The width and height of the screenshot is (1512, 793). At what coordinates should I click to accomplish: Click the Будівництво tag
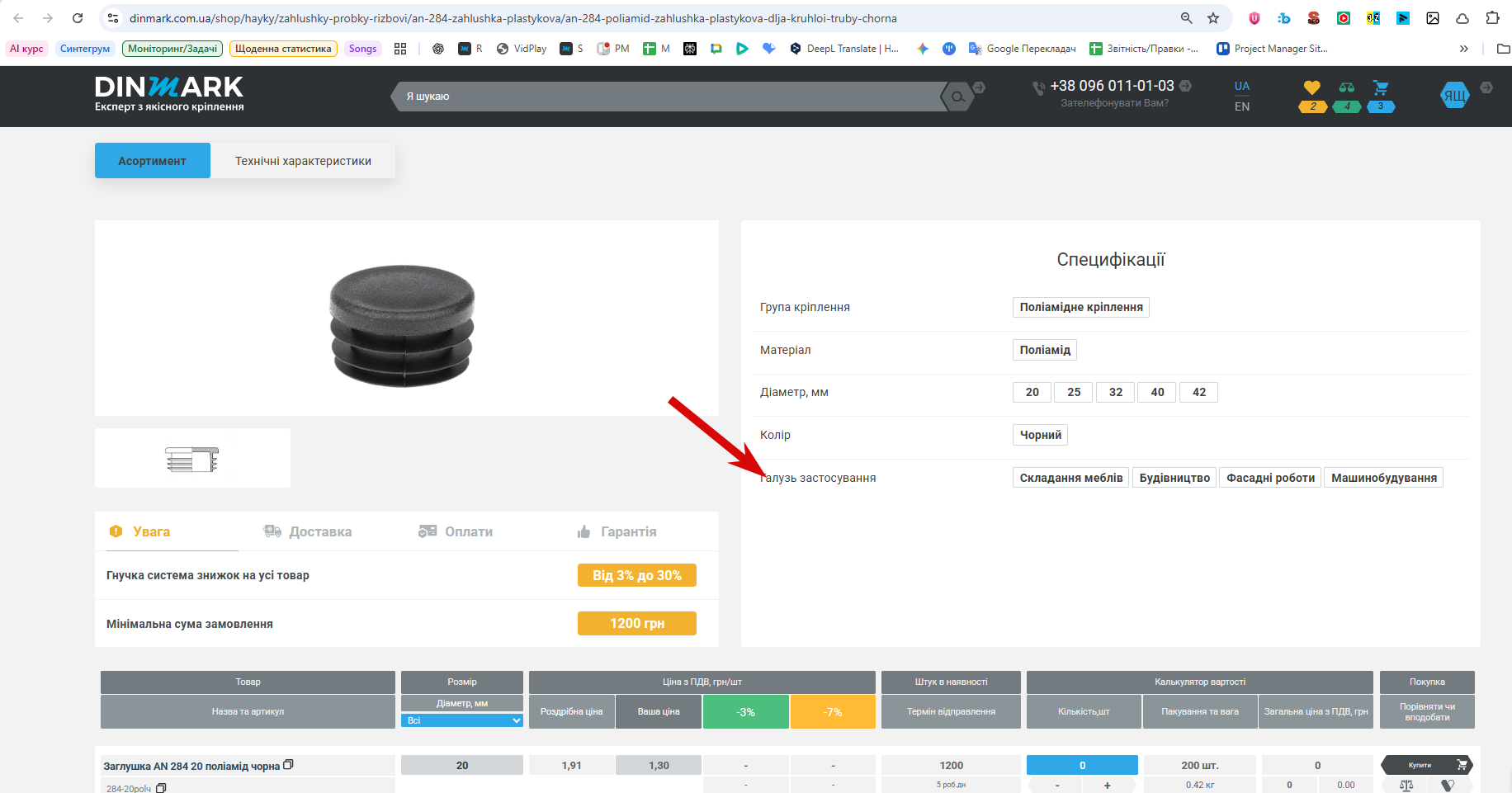pyautogui.click(x=1174, y=478)
